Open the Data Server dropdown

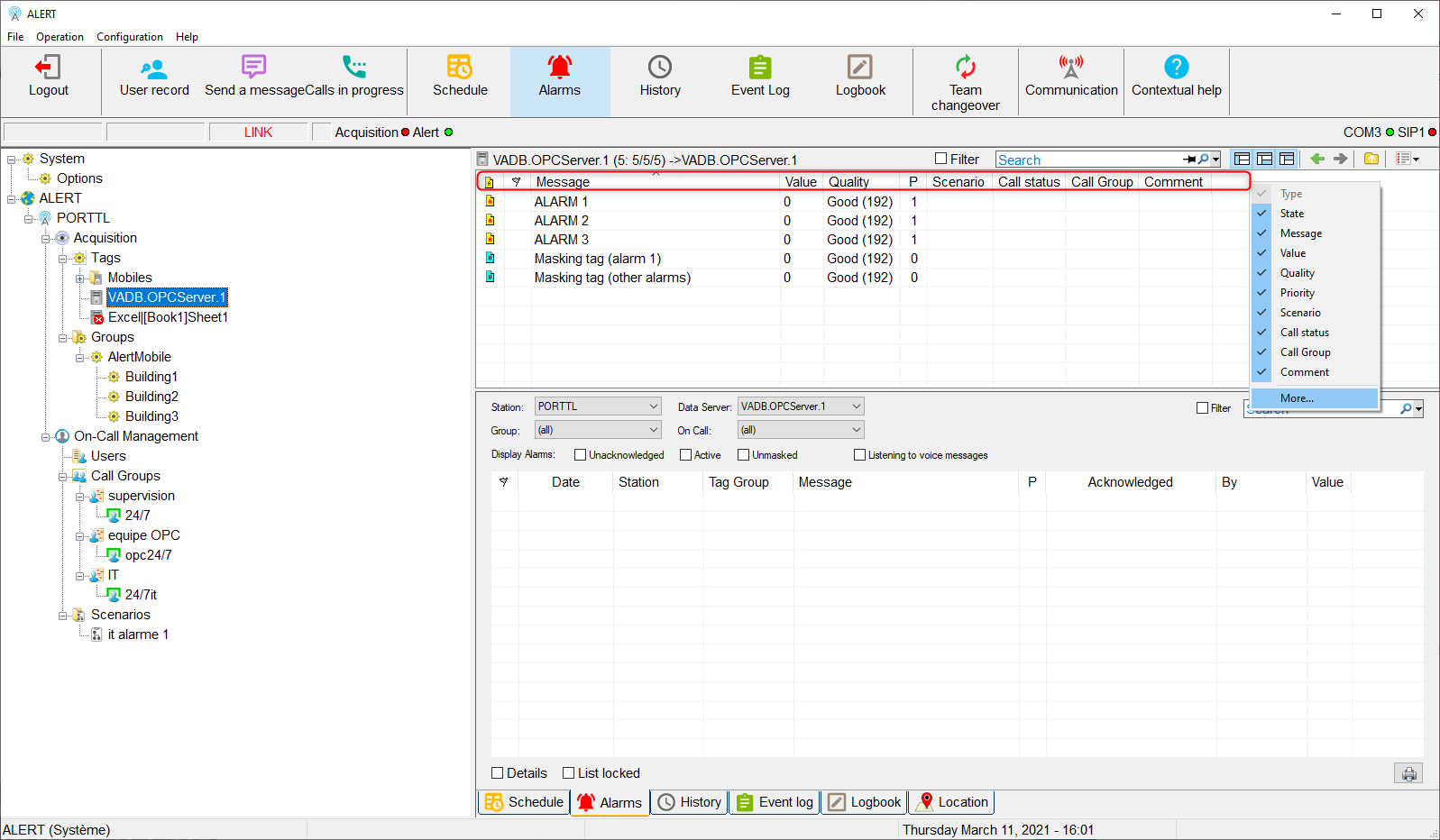click(801, 406)
